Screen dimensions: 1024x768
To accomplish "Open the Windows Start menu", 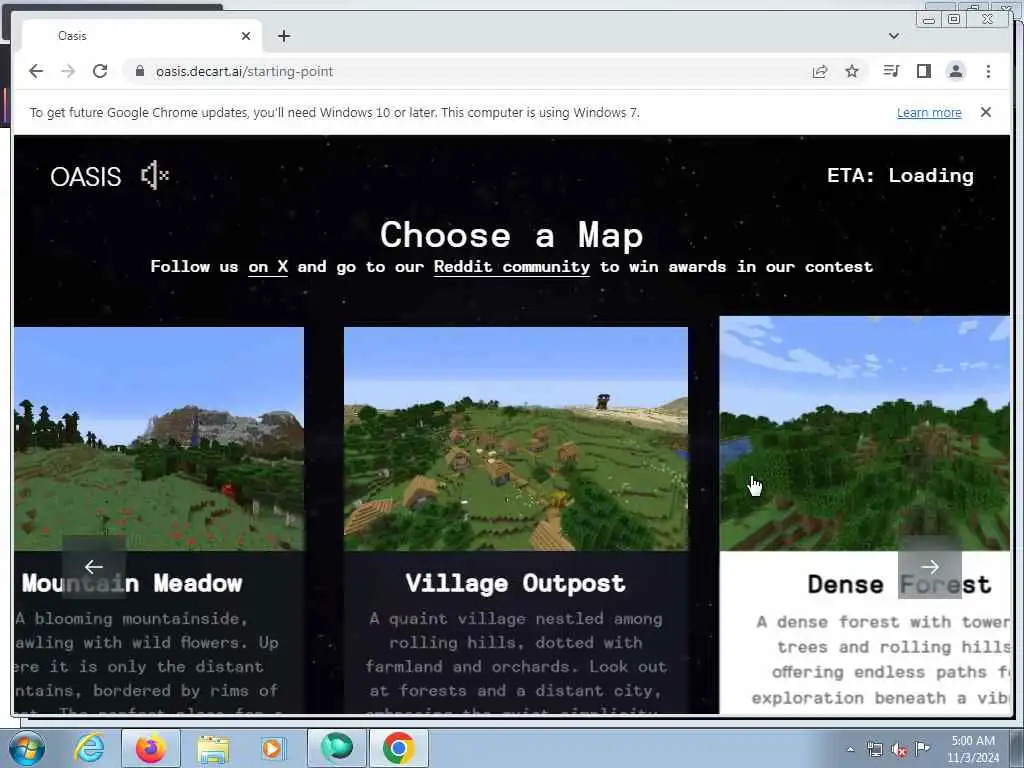I will [27, 748].
